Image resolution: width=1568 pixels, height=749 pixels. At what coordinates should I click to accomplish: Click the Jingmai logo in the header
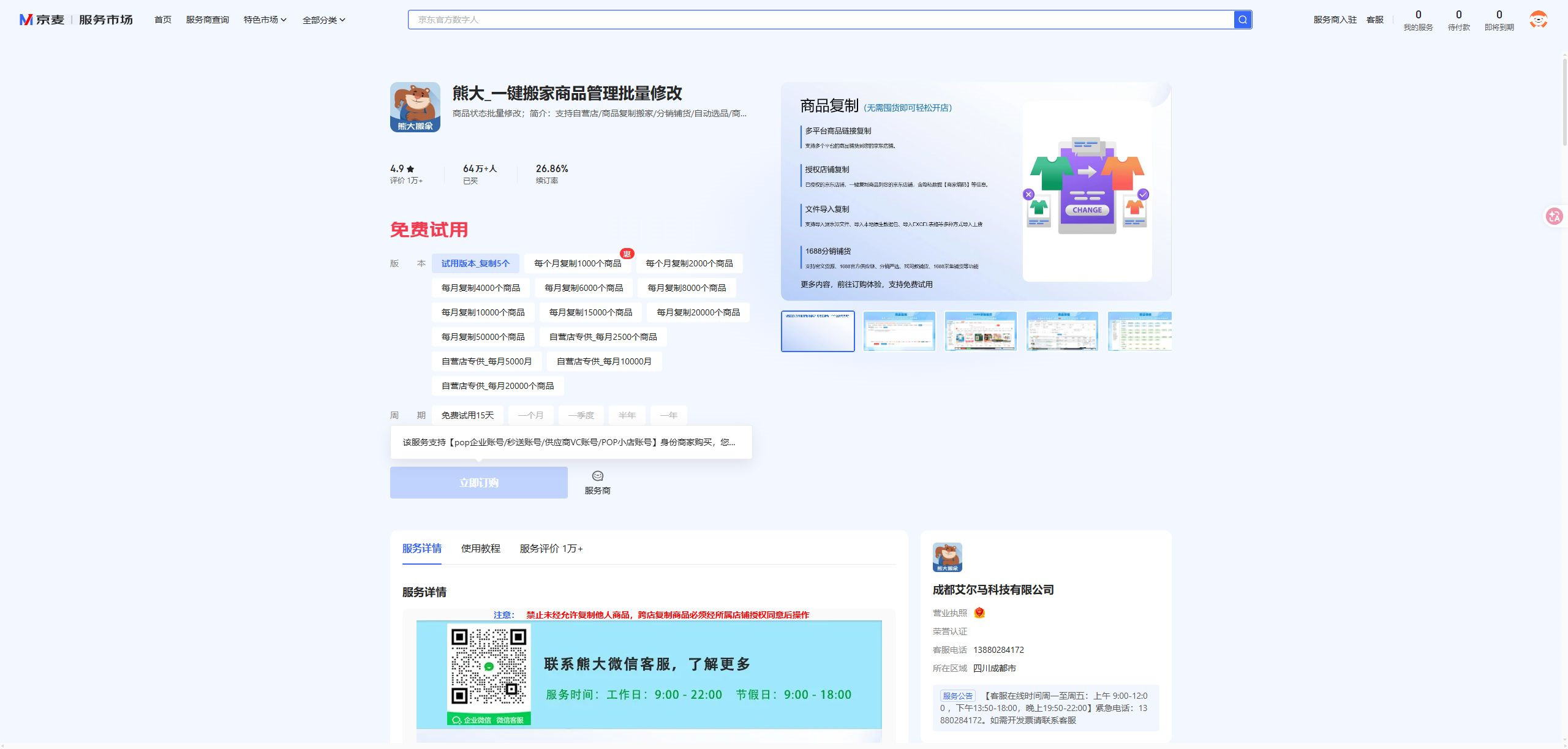tap(42, 20)
